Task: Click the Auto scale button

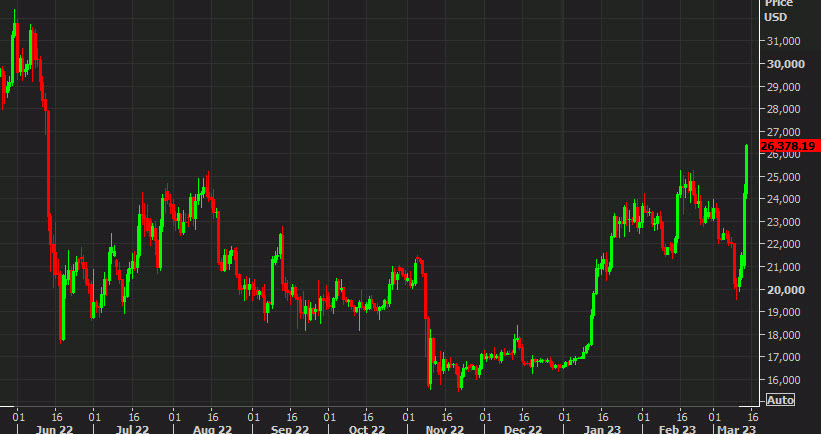Action: coord(781,400)
